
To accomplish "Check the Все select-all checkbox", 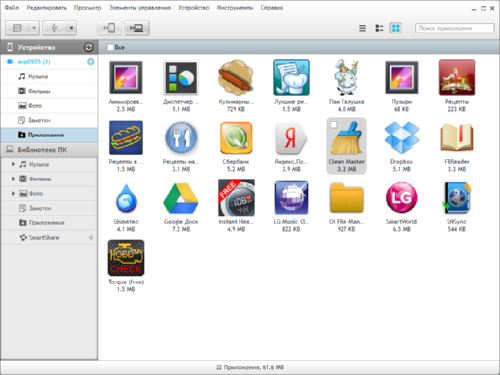I will pos(110,47).
